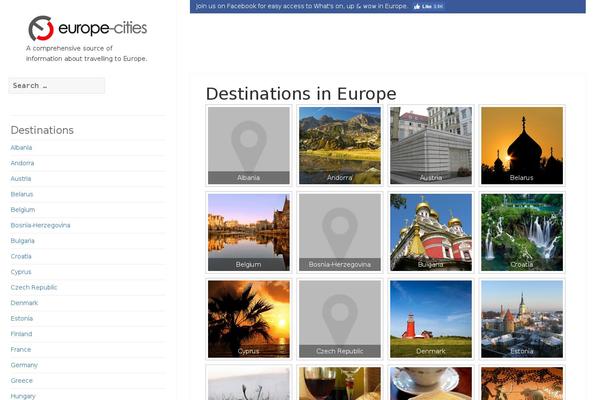This screenshot has height=400, width=600.
Task: Open the Denmark lighthouse thumbnail
Action: coord(430,319)
